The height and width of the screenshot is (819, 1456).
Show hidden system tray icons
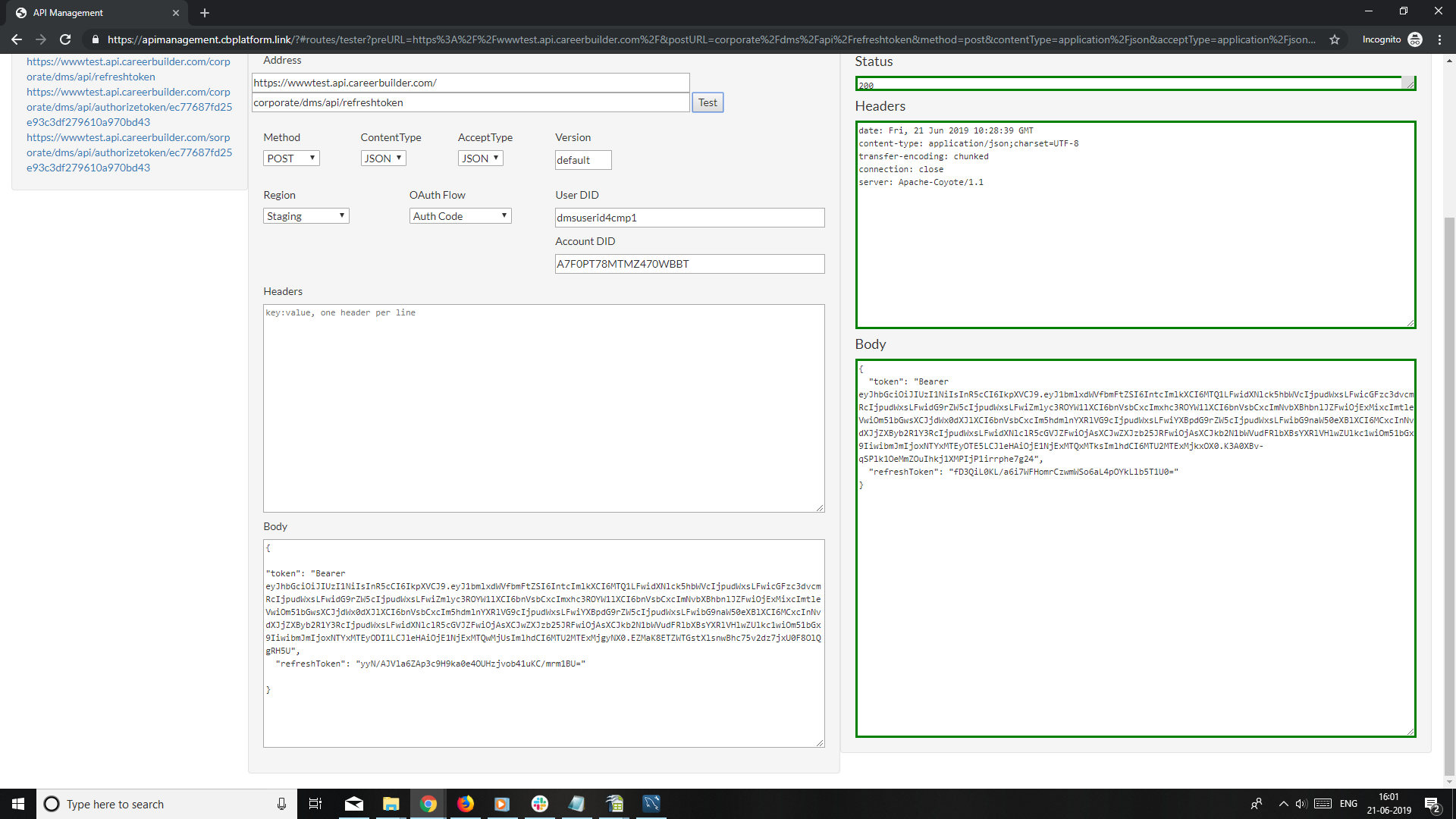click(1283, 804)
